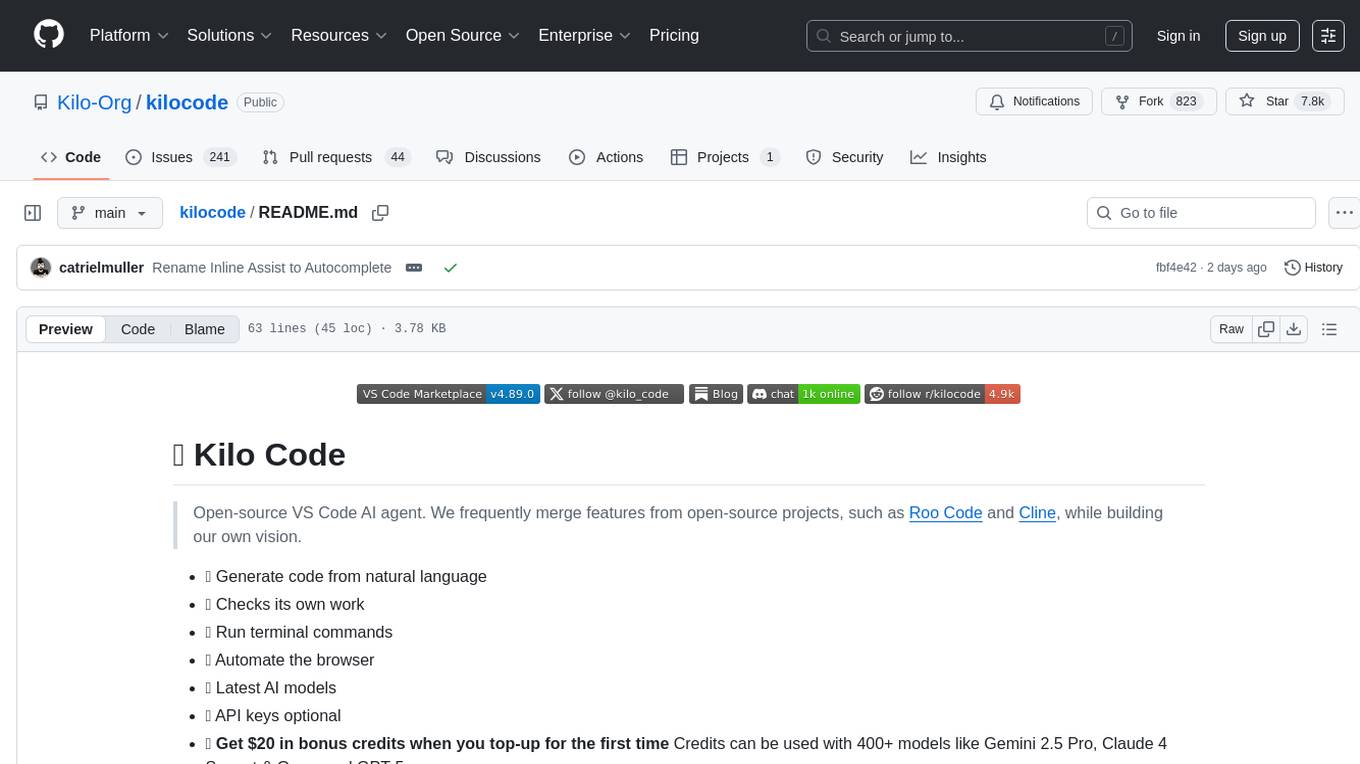
Task: Expand commit message details ellipsis
Action: pyautogui.click(x=414, y=268)
